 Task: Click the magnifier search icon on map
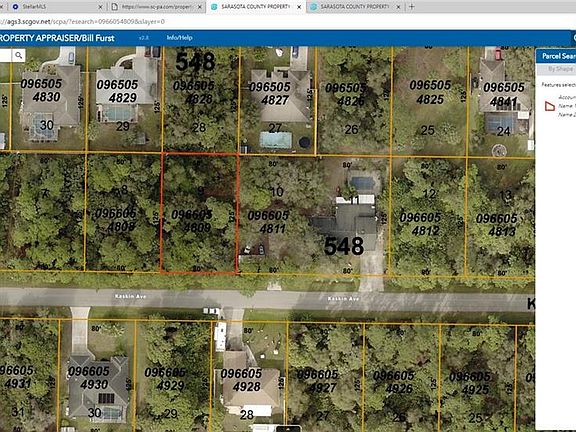pos(19,55)
